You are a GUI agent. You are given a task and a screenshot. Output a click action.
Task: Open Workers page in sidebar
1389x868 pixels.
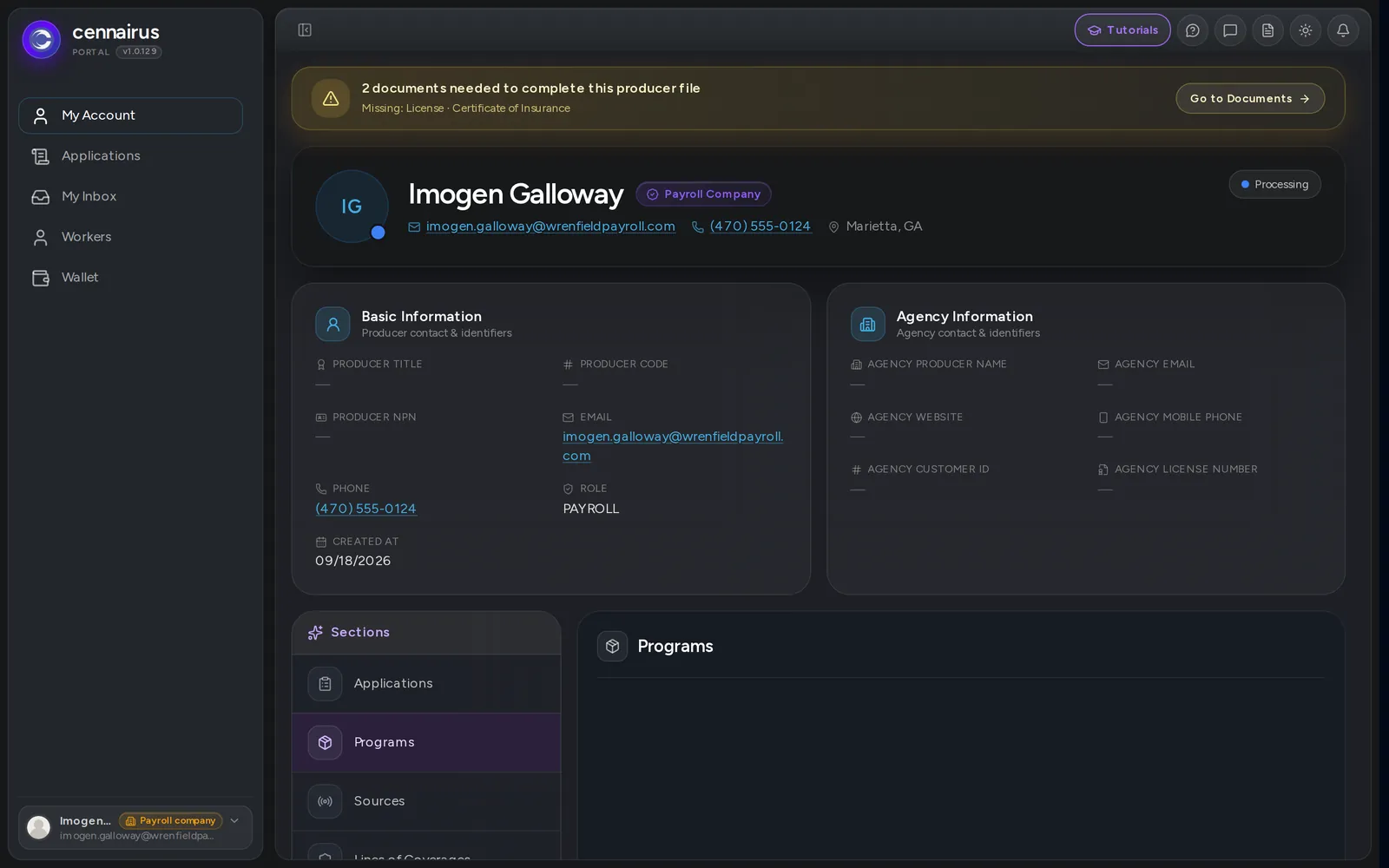coord(130,237)
